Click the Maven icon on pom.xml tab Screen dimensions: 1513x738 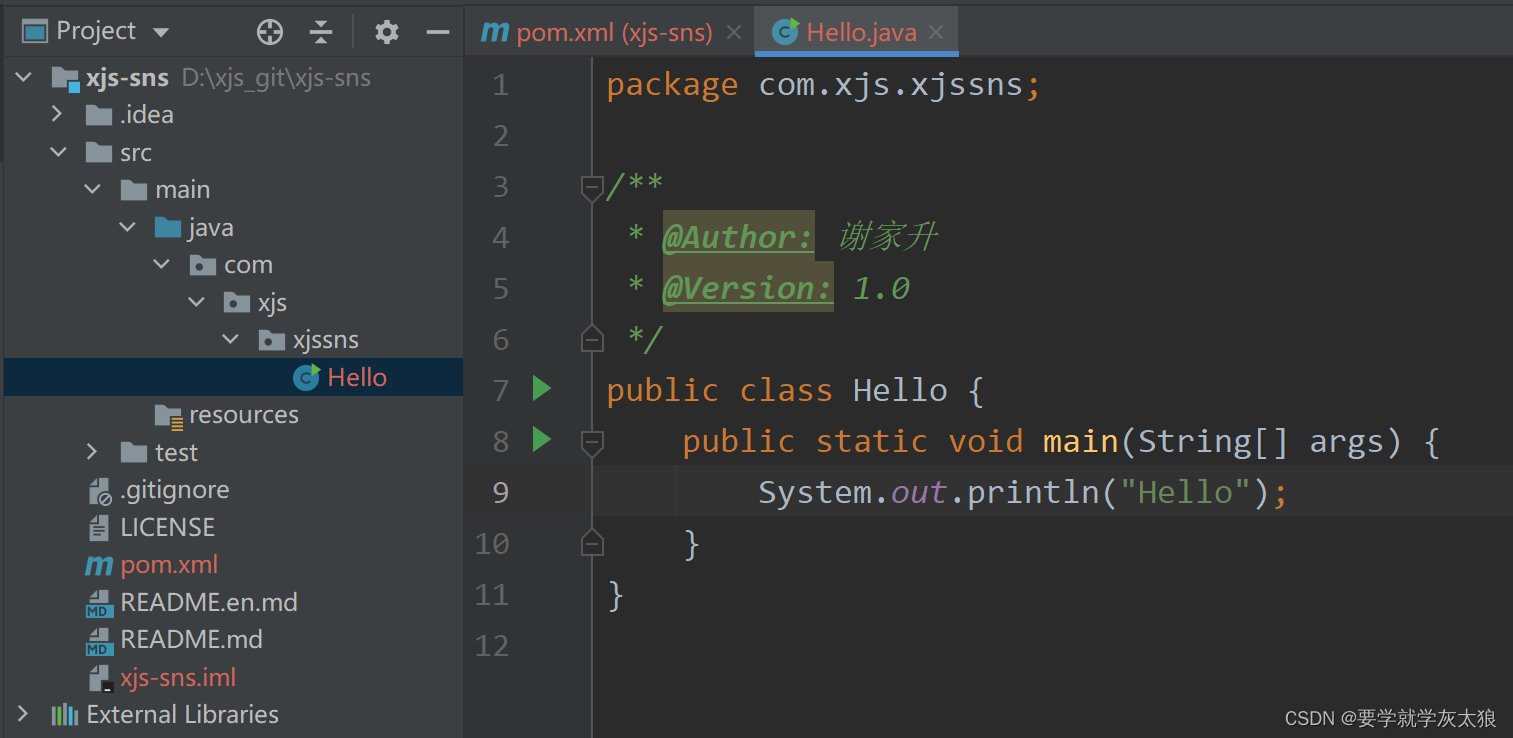pyautogui.click(x=495, y=33)
